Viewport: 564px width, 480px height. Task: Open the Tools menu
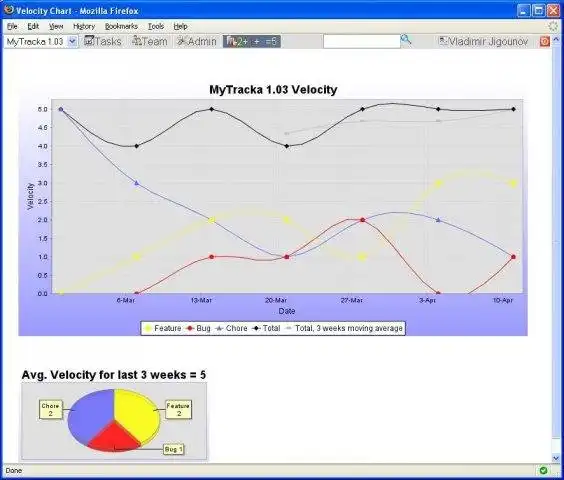(x=156, y=26)
